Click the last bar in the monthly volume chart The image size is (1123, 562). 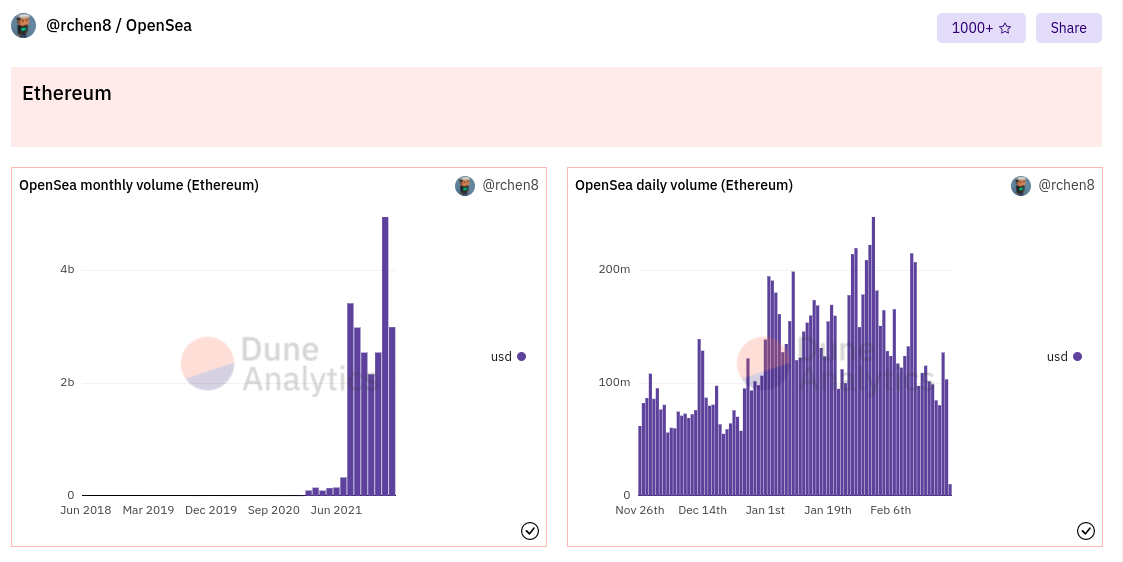pos(392,411)
